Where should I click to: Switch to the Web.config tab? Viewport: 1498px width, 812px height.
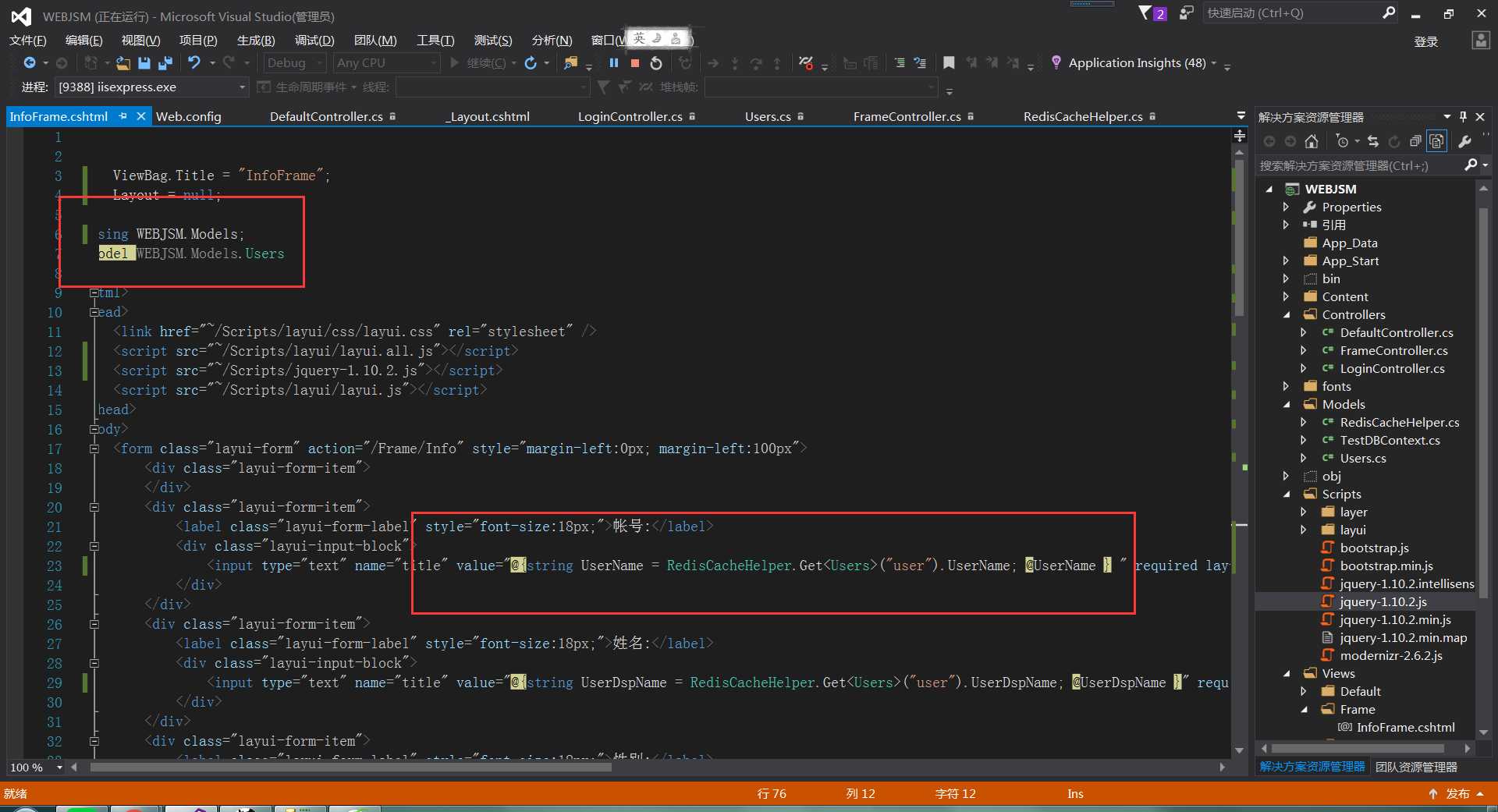coord(189,116)
